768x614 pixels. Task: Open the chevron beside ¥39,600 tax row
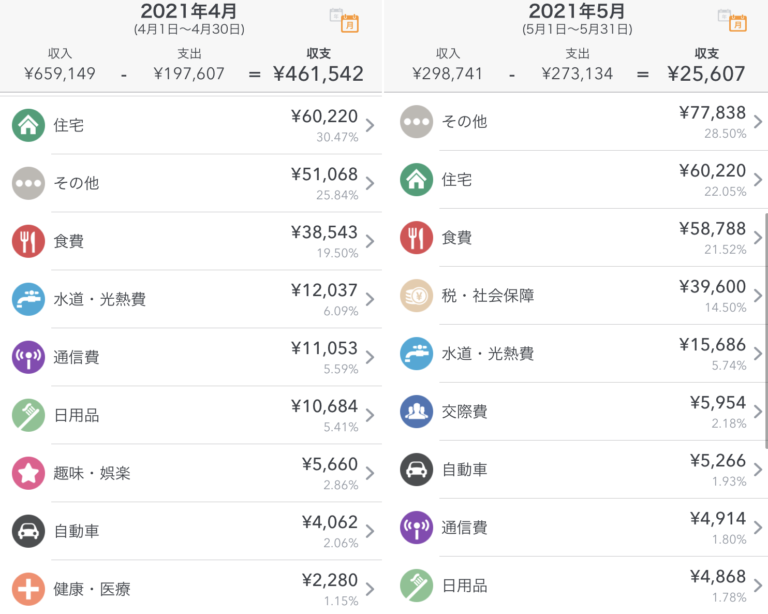tap(758, 295)
